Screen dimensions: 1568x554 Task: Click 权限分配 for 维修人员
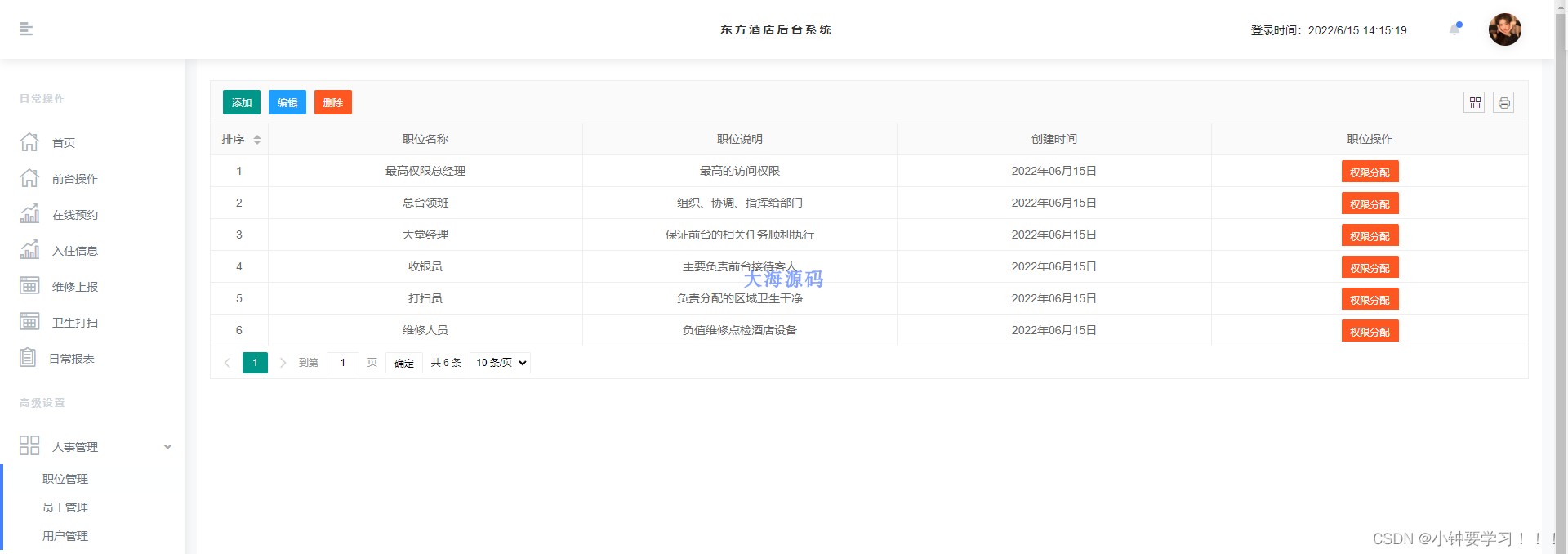pyautogui.click(x=1370, y=331)
